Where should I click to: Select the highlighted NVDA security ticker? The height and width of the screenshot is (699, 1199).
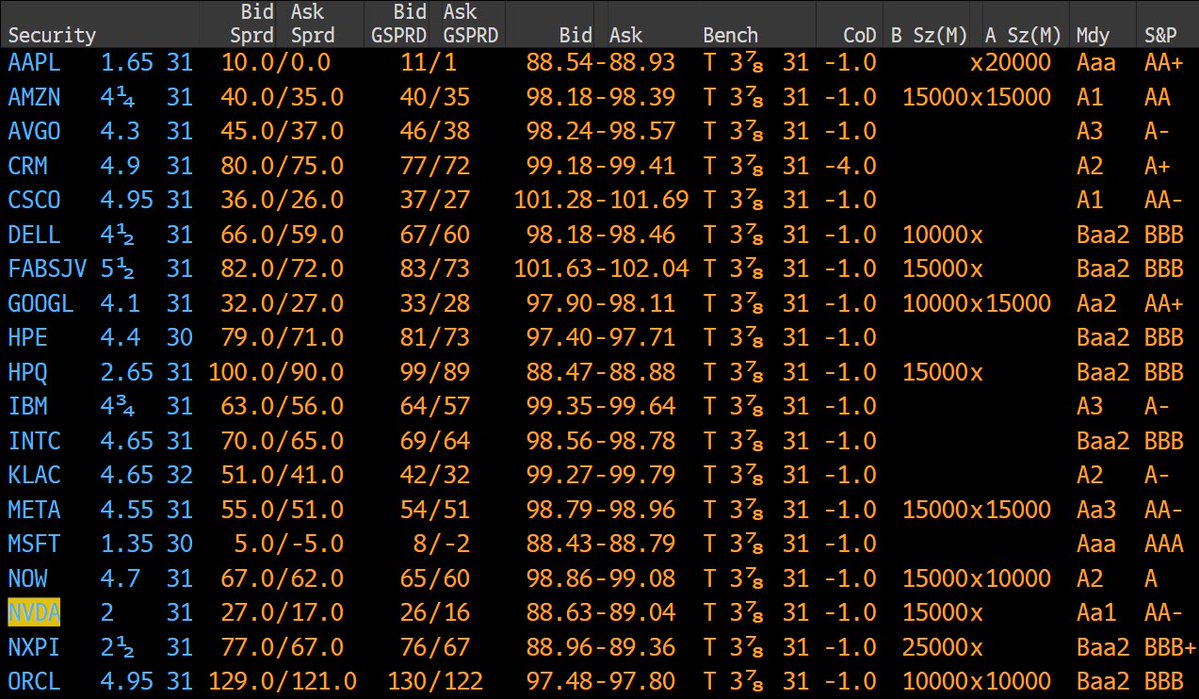[34, 613]
